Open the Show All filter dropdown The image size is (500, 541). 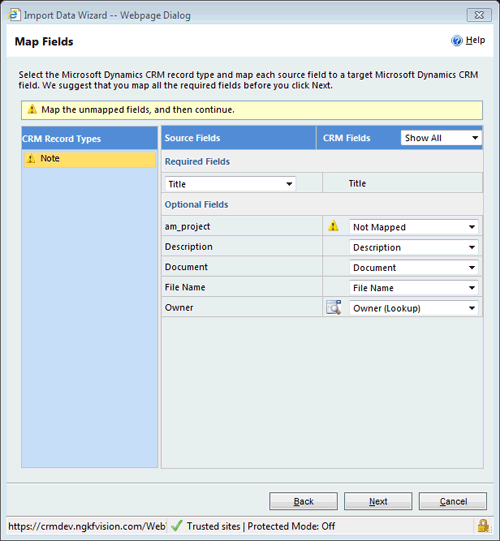(441, 138)
